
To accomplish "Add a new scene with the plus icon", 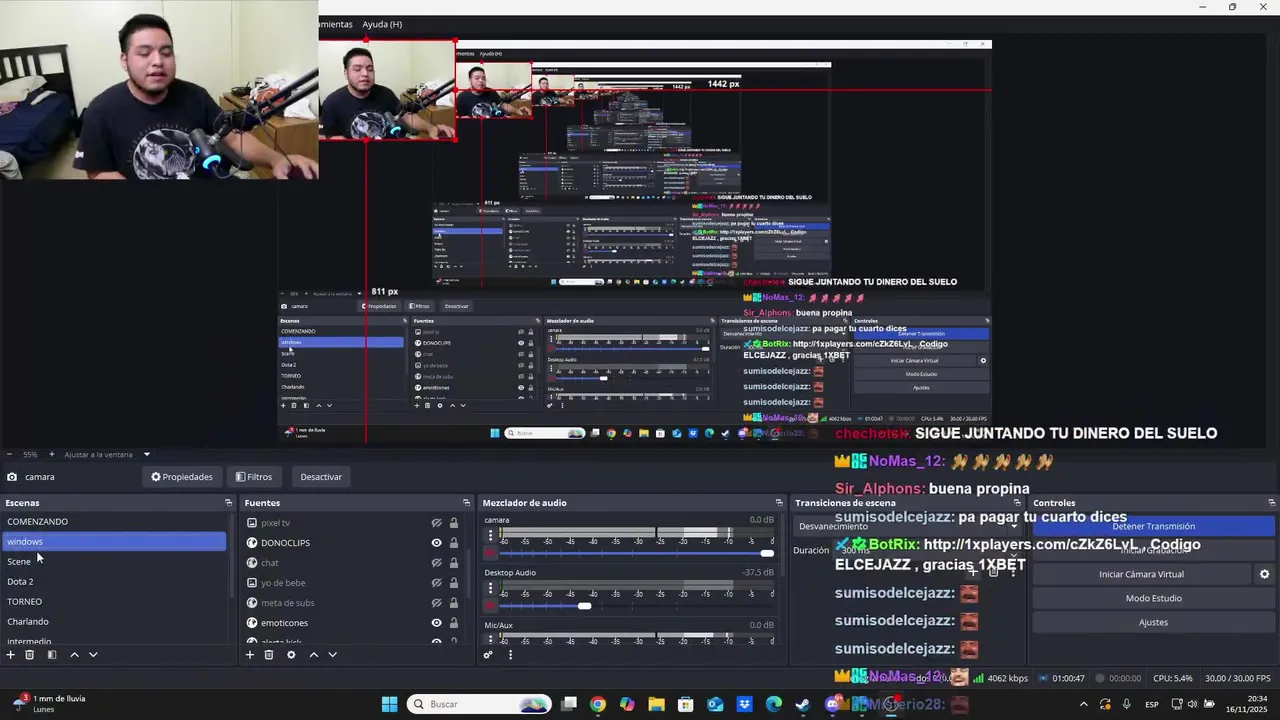I will tap(10, 655).
